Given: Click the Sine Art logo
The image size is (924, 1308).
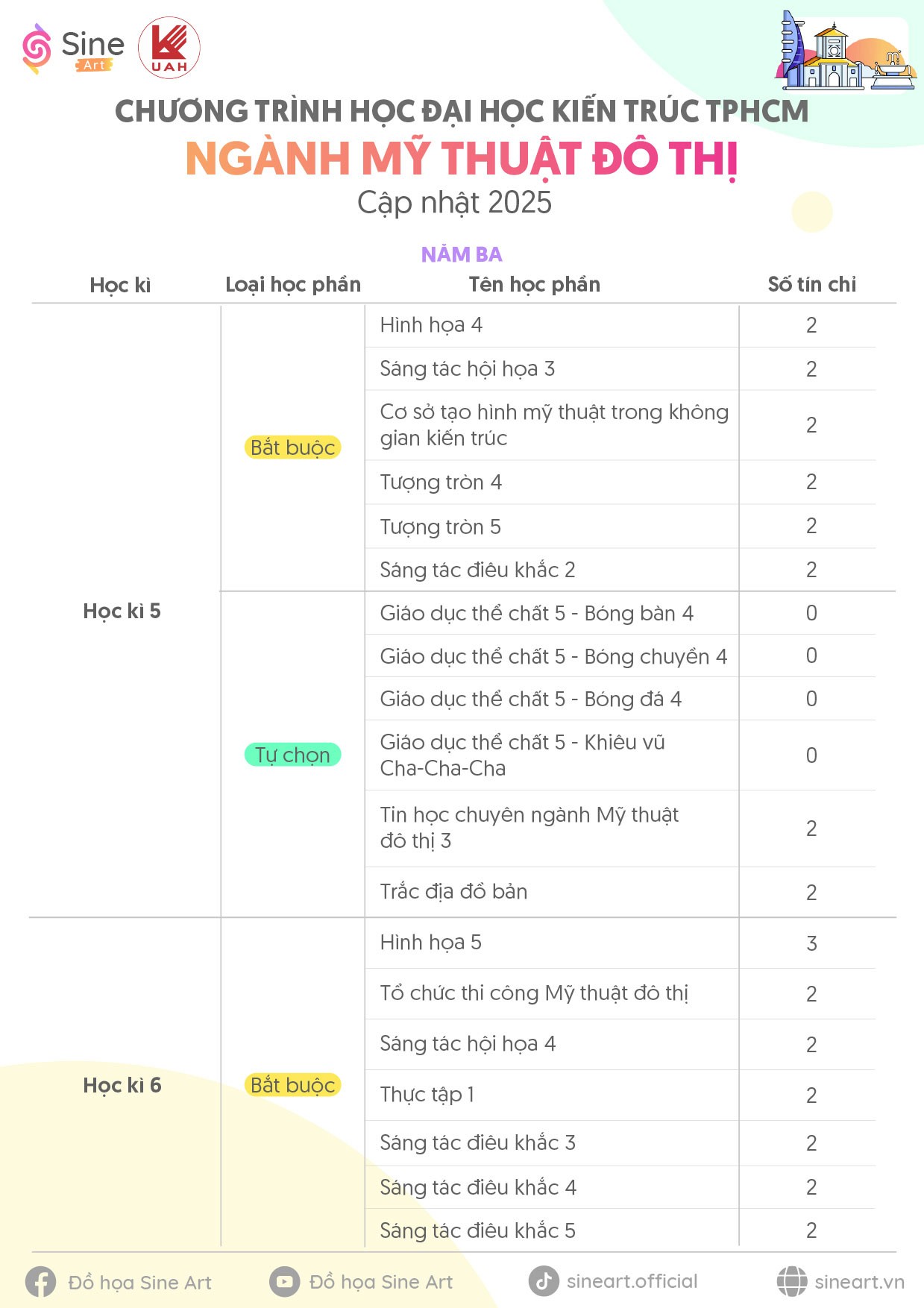Looking at the screenshot, I should [73, 48].
